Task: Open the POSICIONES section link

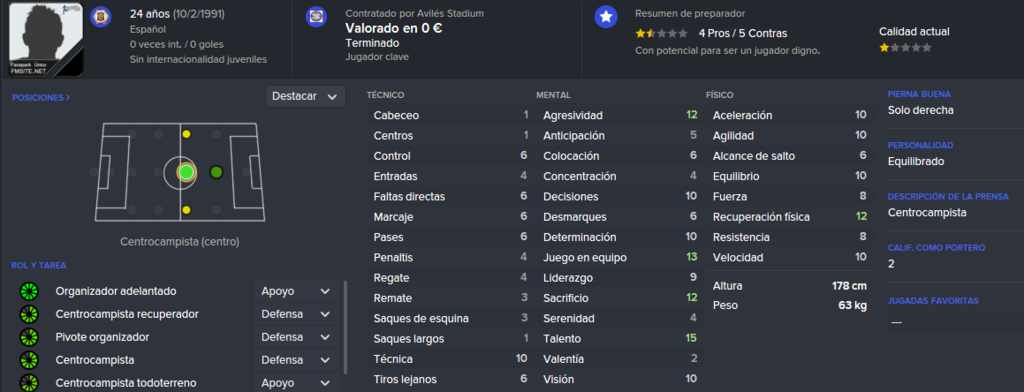Action: (x=41, y=97)
